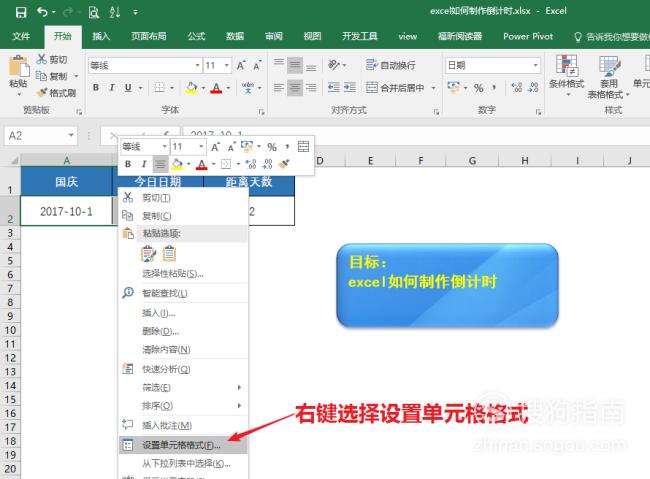
Task: Switch to the Formulas (公式) ribbon tab
Action: pyautogui.click(x=196, y=36)
